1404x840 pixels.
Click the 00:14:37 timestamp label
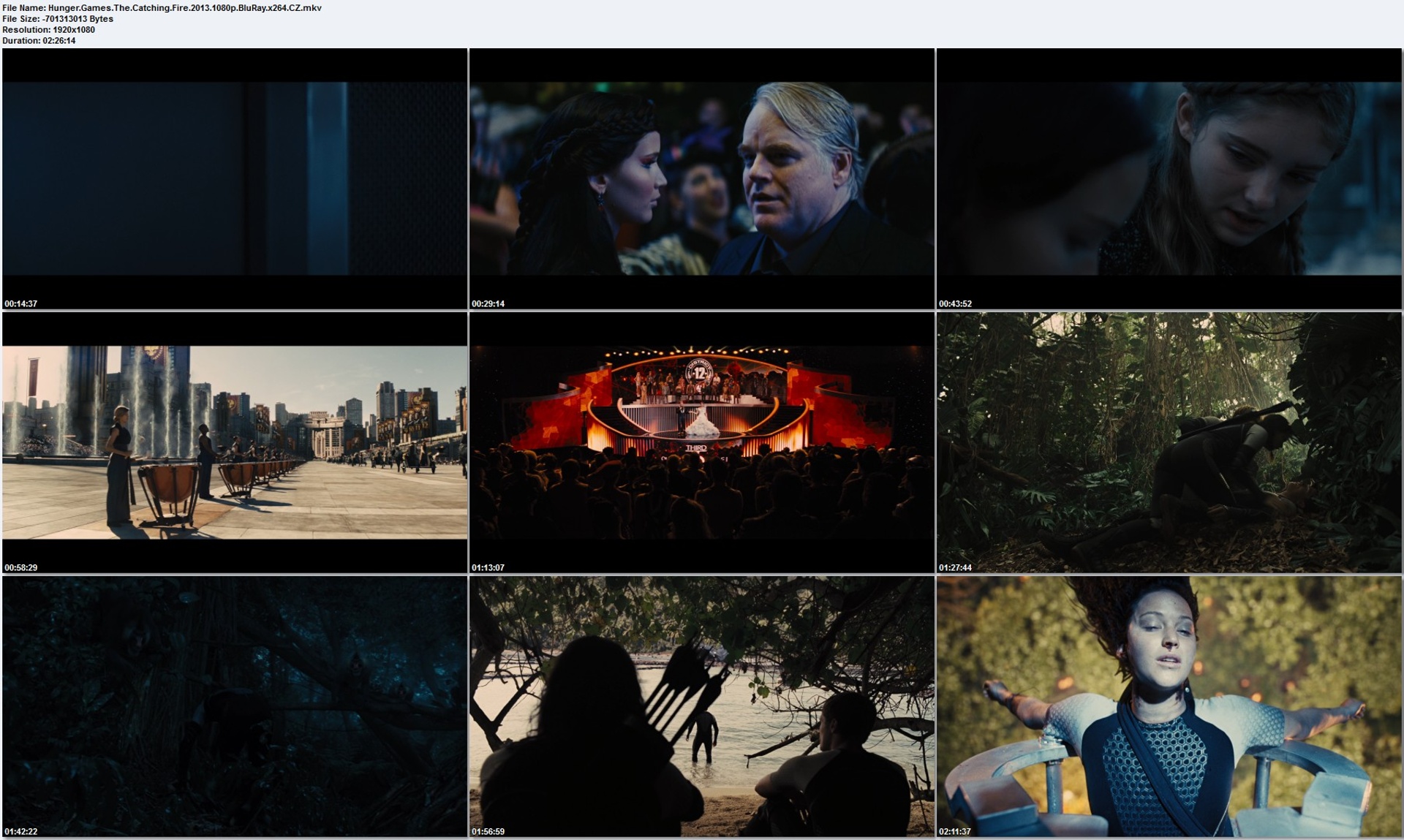point(20,303)
